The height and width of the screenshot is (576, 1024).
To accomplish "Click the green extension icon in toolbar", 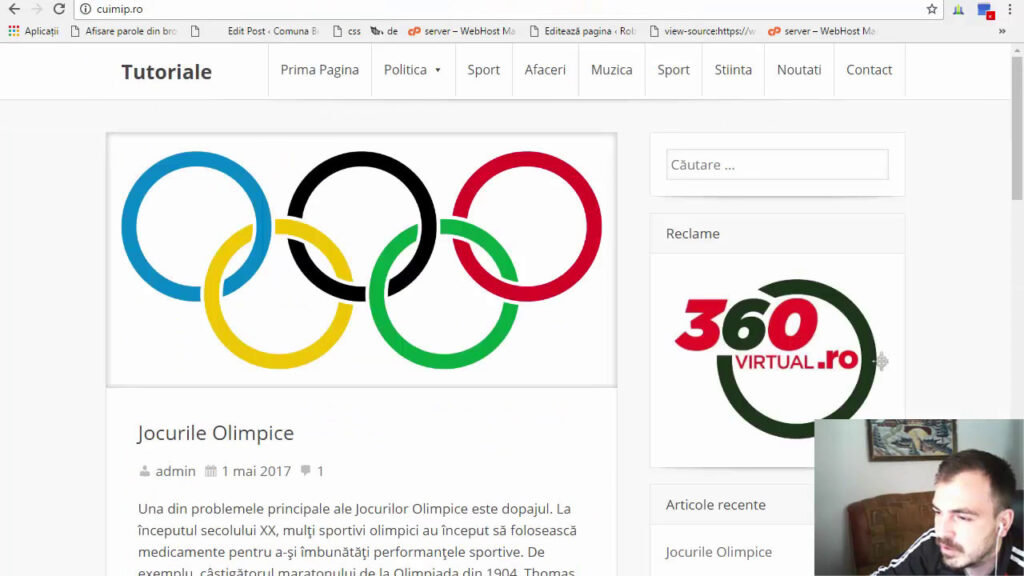I will coord(958,9).
